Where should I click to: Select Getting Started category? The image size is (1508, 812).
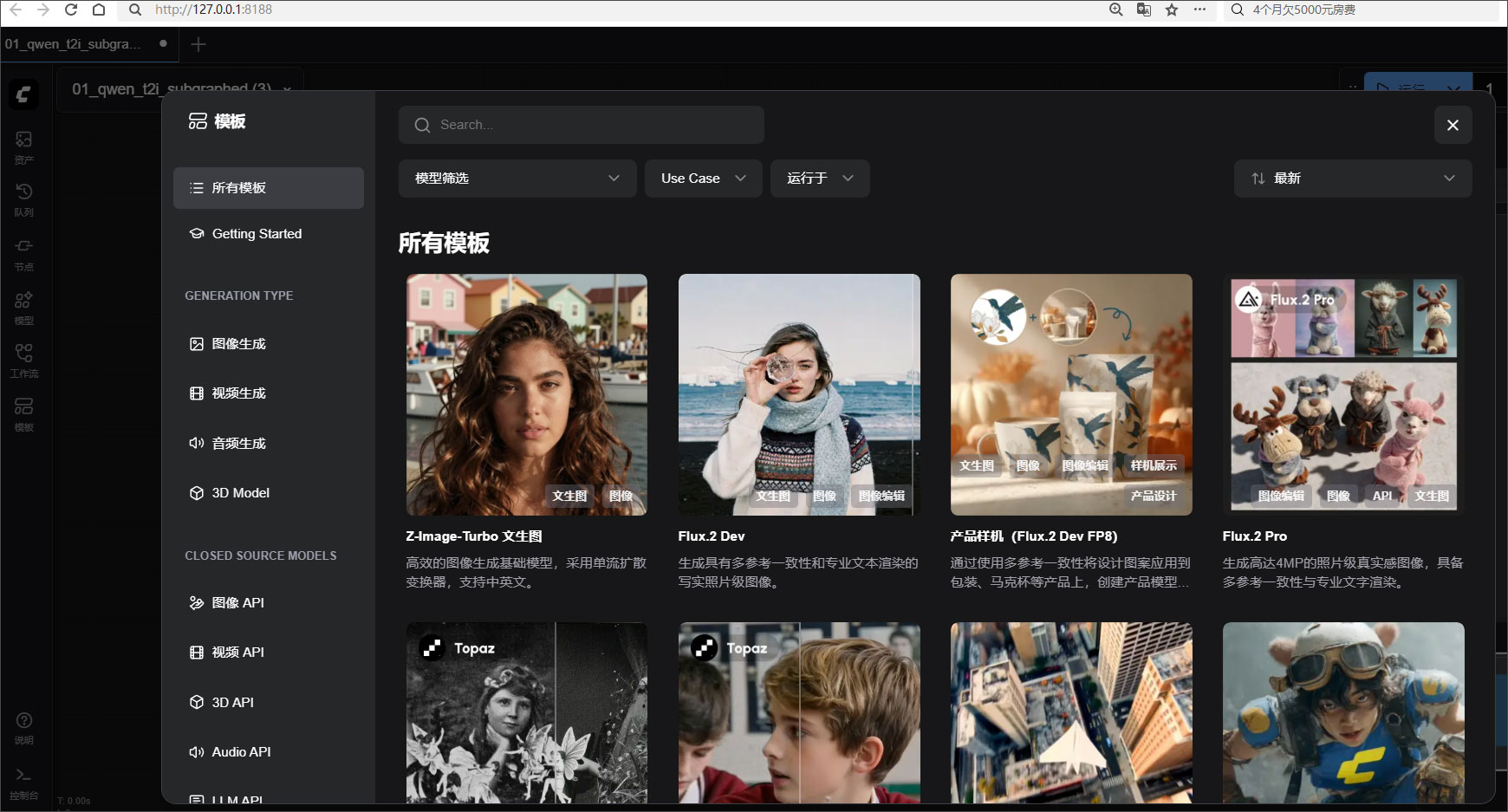[x=269, y=234]
